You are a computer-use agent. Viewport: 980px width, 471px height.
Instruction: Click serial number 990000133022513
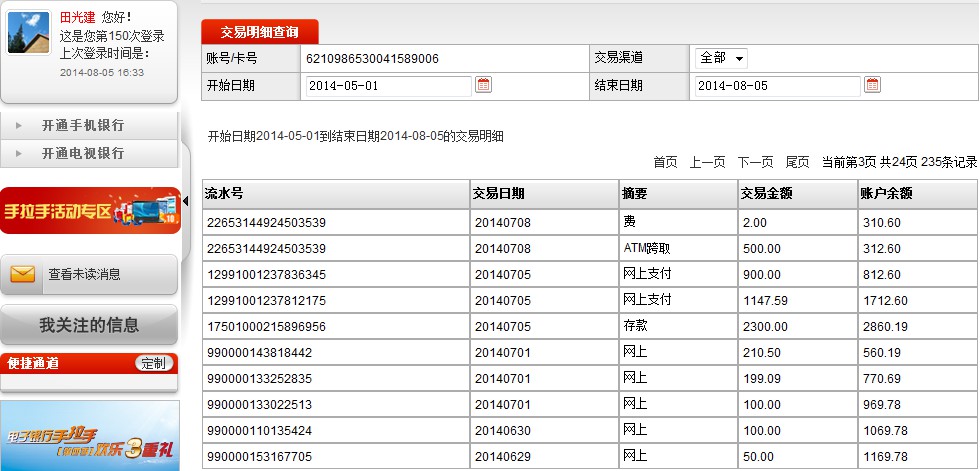(259, 405)
